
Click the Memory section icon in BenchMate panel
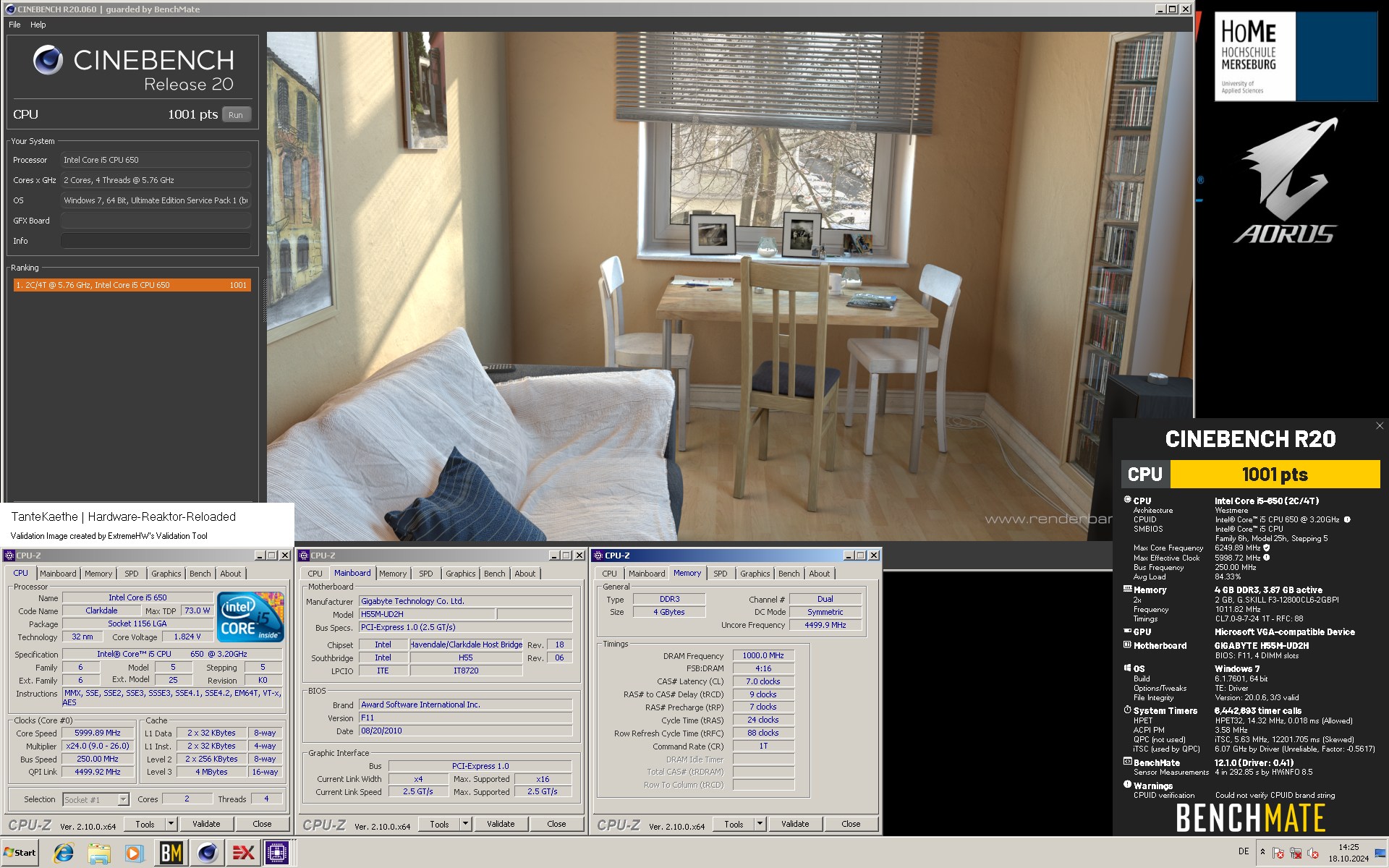tap(1127, 590)
